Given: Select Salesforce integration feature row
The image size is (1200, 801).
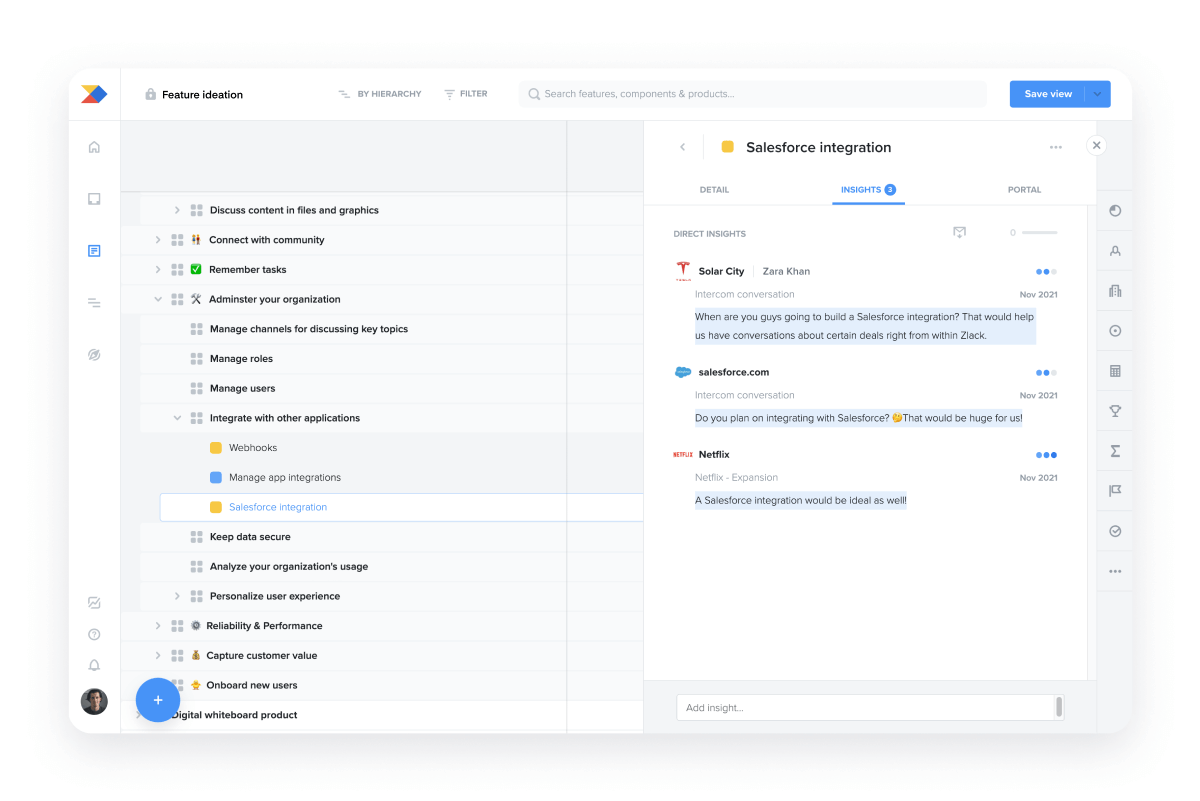Looking at the screenshot, I should click(401, 507).
